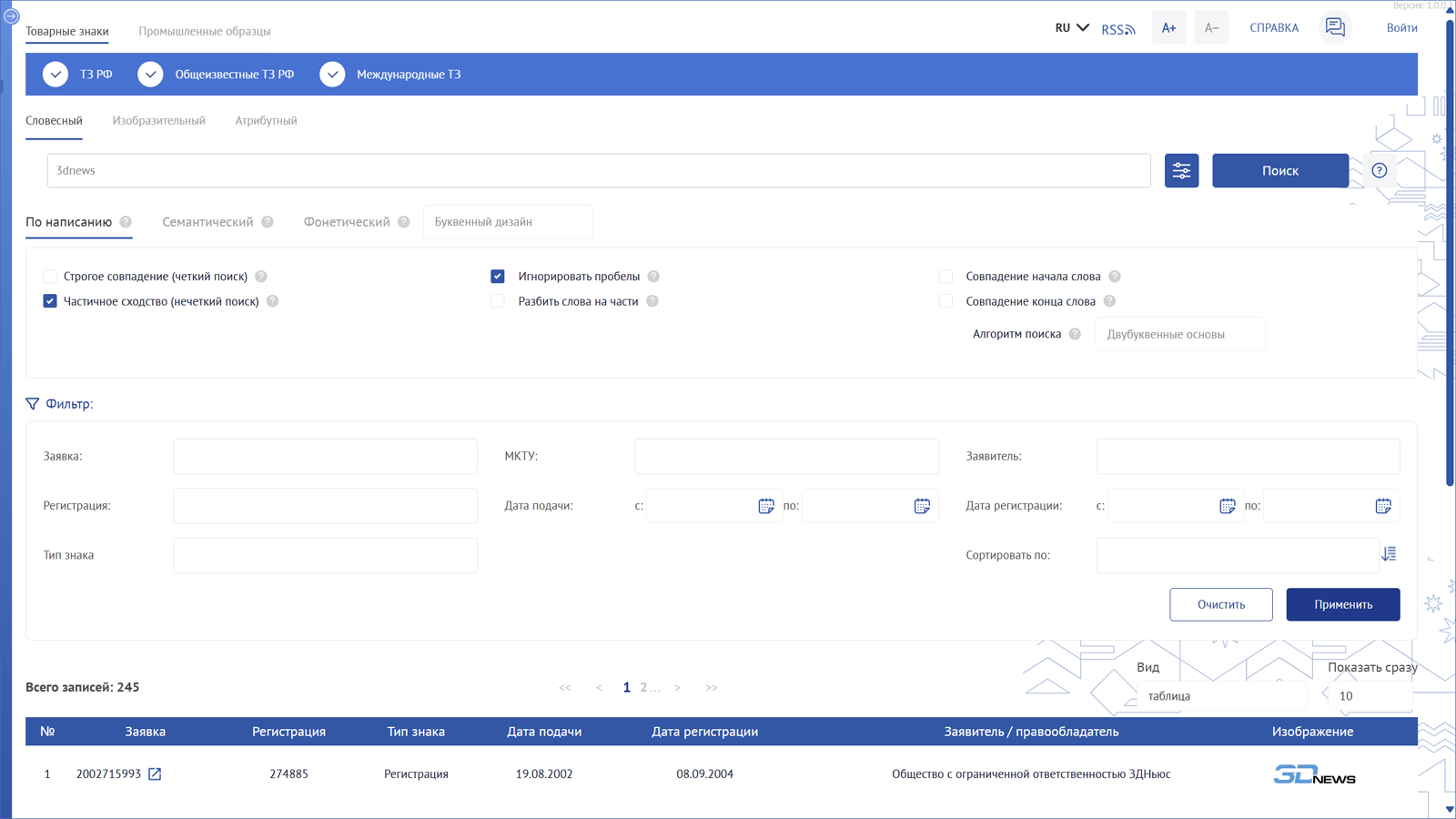1456x819 pixels.
Task: Toggle the Международные ТЗ database selector
Action: point(333,75)
